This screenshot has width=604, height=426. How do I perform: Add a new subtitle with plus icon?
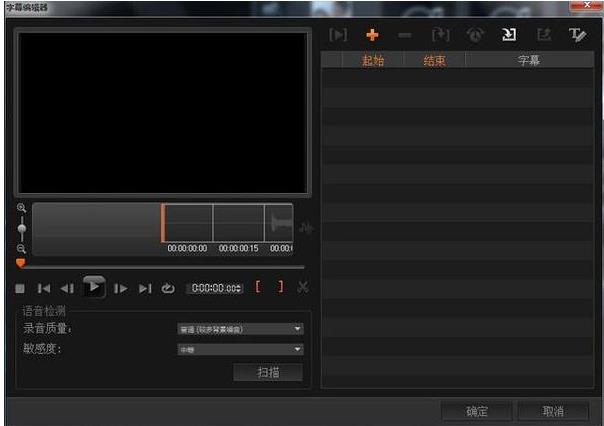point(372,35)
